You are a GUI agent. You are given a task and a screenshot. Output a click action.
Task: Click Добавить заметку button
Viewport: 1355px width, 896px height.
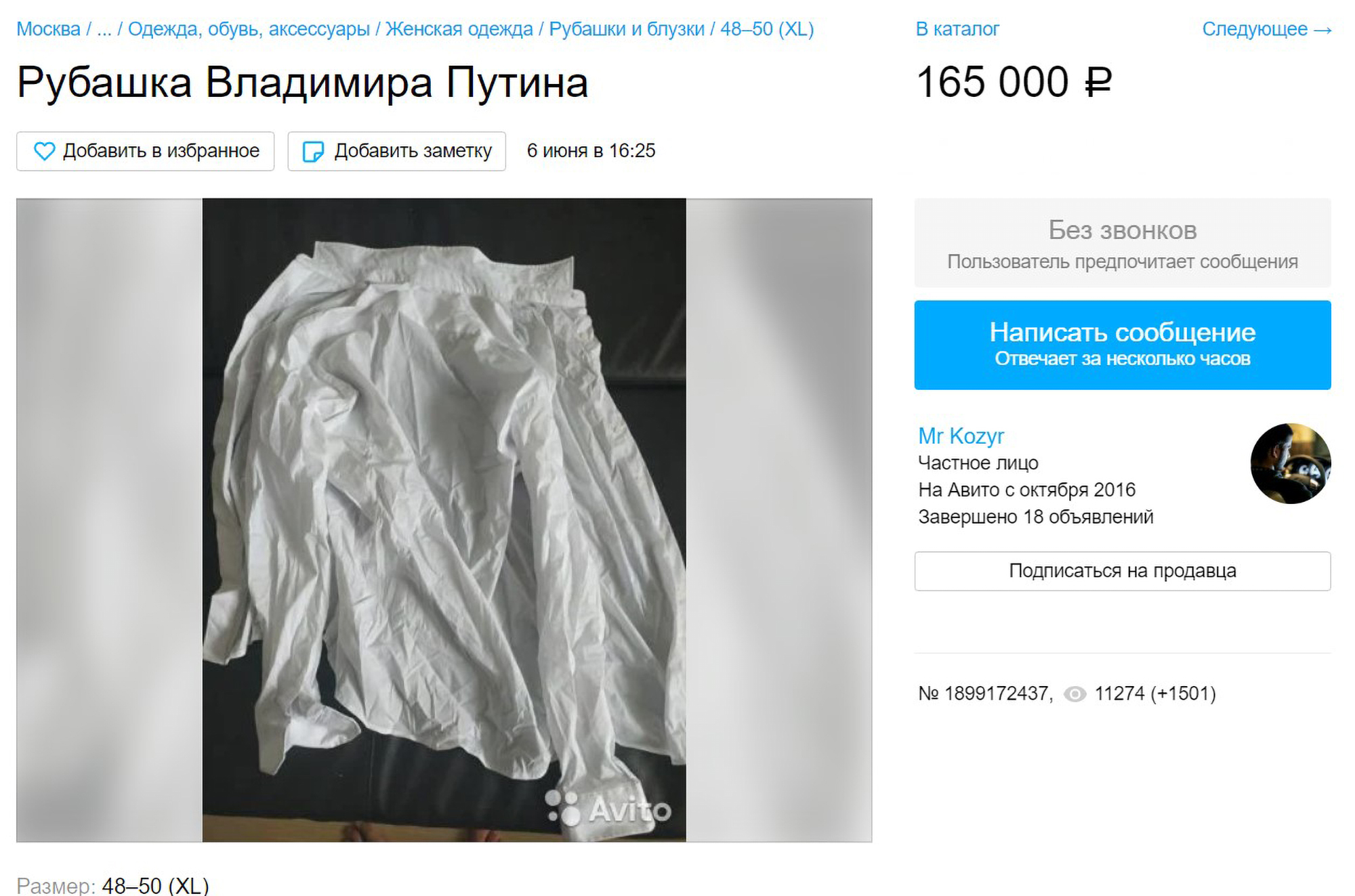397,151
